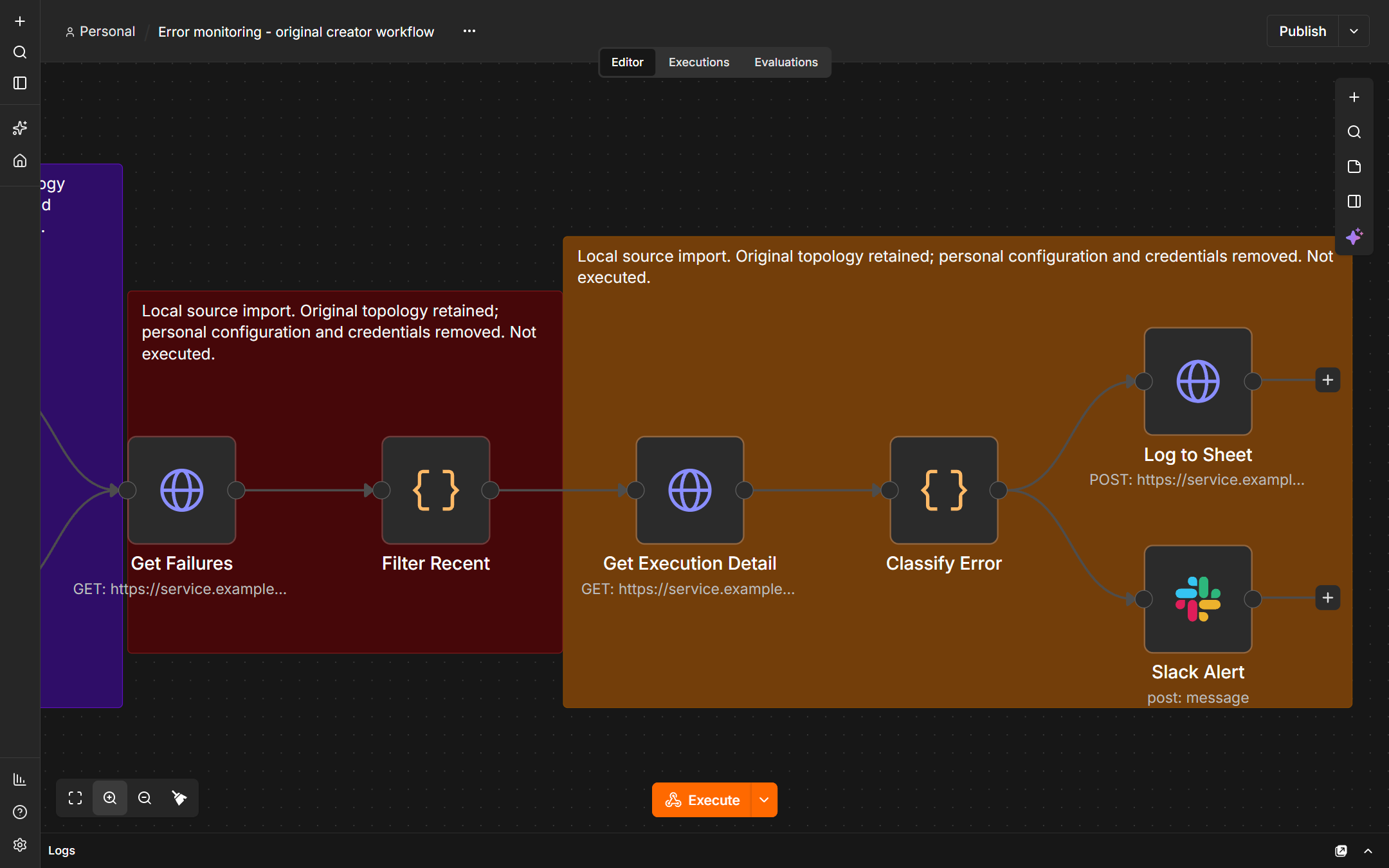1389x868 pixels.
Task: Select the Classify Error node
Action: click(x=944, y=490)
